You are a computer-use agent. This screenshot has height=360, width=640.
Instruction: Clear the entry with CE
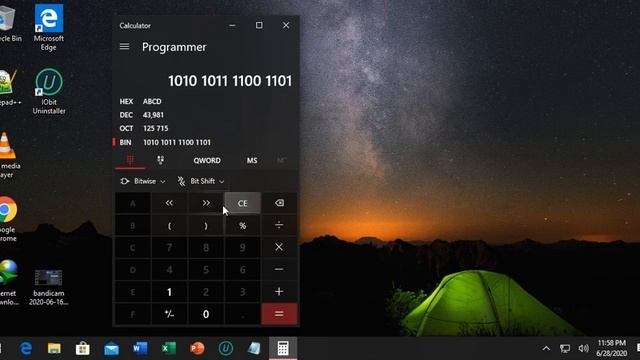[x=242, y=203]
